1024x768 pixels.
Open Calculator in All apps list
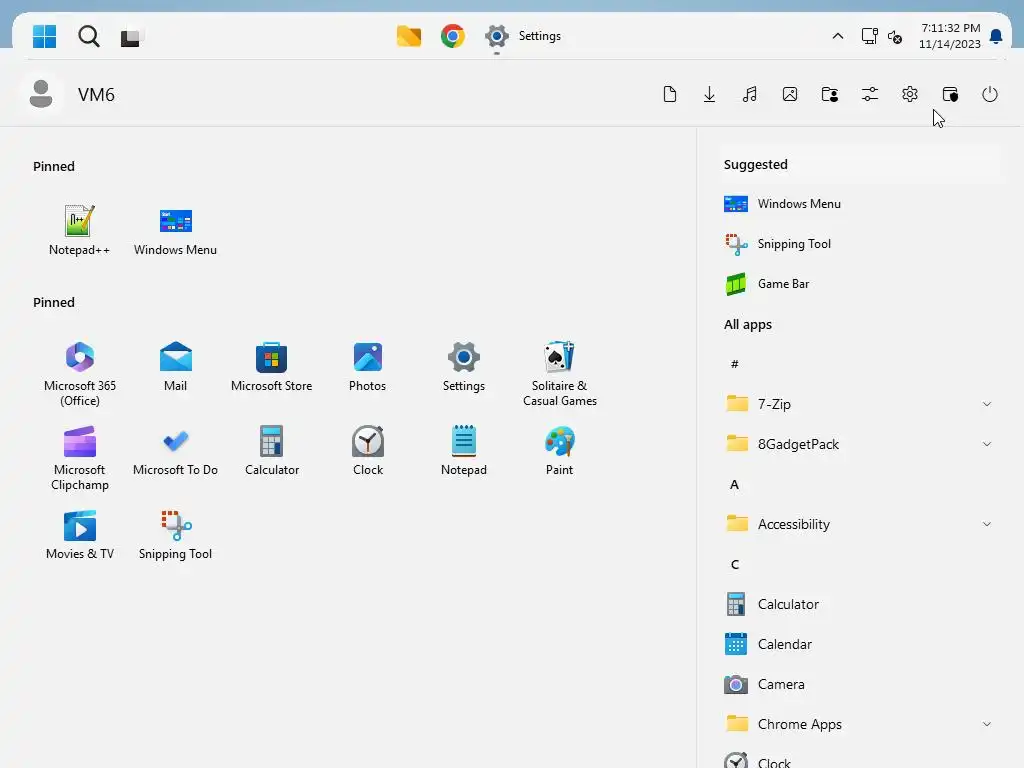[x=861, y=604]
